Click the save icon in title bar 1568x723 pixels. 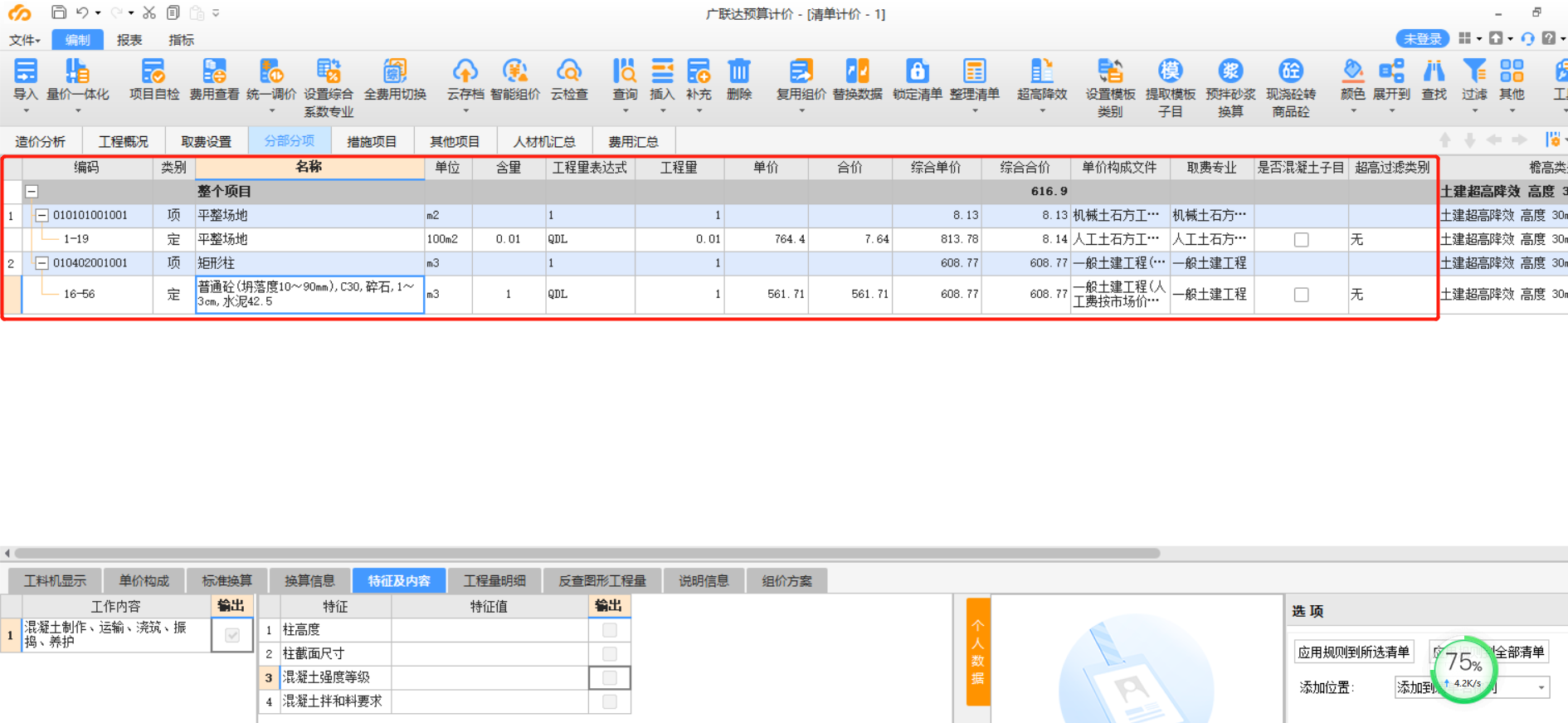(x=58, y=12)
